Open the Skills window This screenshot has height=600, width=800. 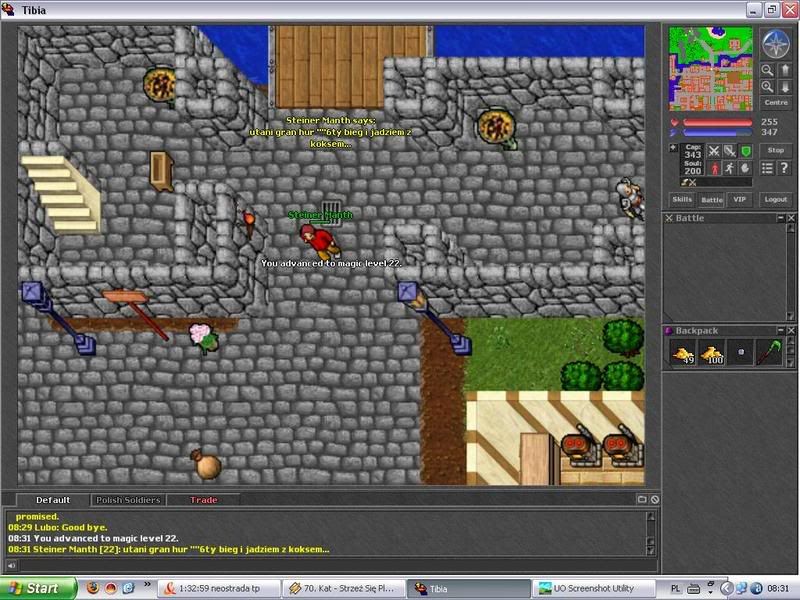[x=682, y=199]
